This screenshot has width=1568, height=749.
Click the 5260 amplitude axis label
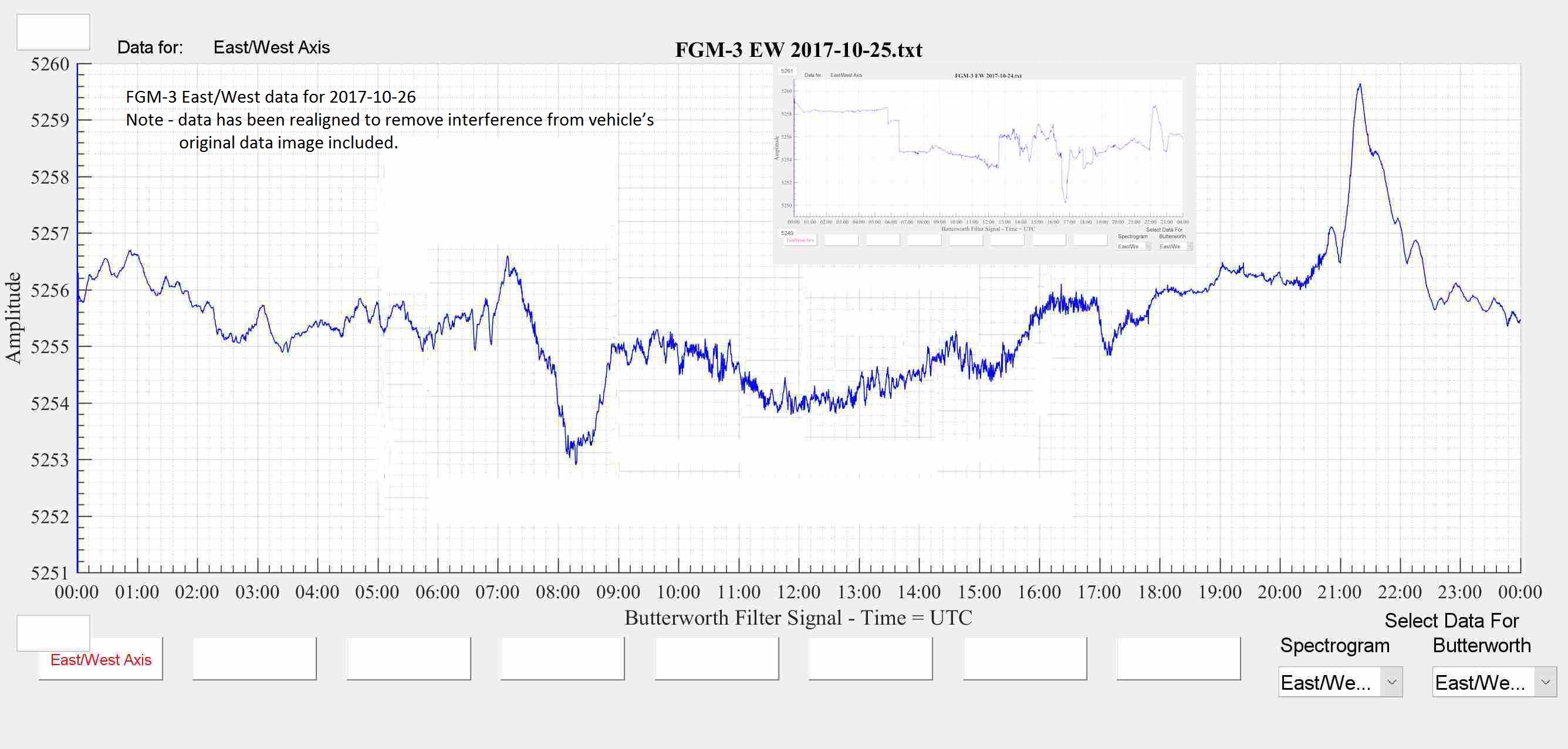[50, 65]
